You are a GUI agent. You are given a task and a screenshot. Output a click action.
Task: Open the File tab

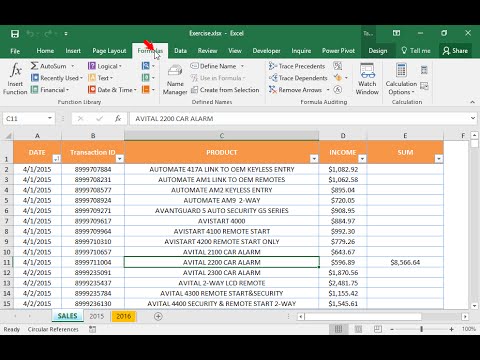tap(15, 51)
